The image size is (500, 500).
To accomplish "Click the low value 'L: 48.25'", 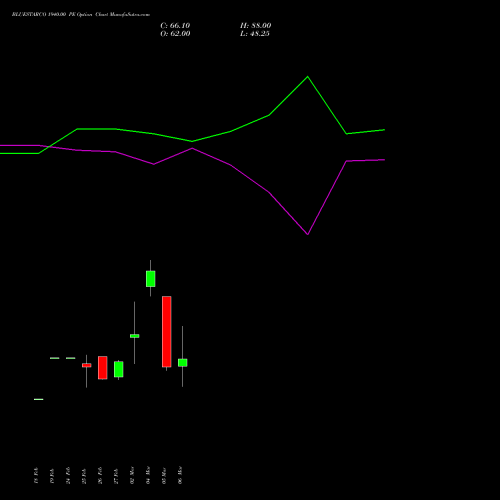I will coord(255,34).
